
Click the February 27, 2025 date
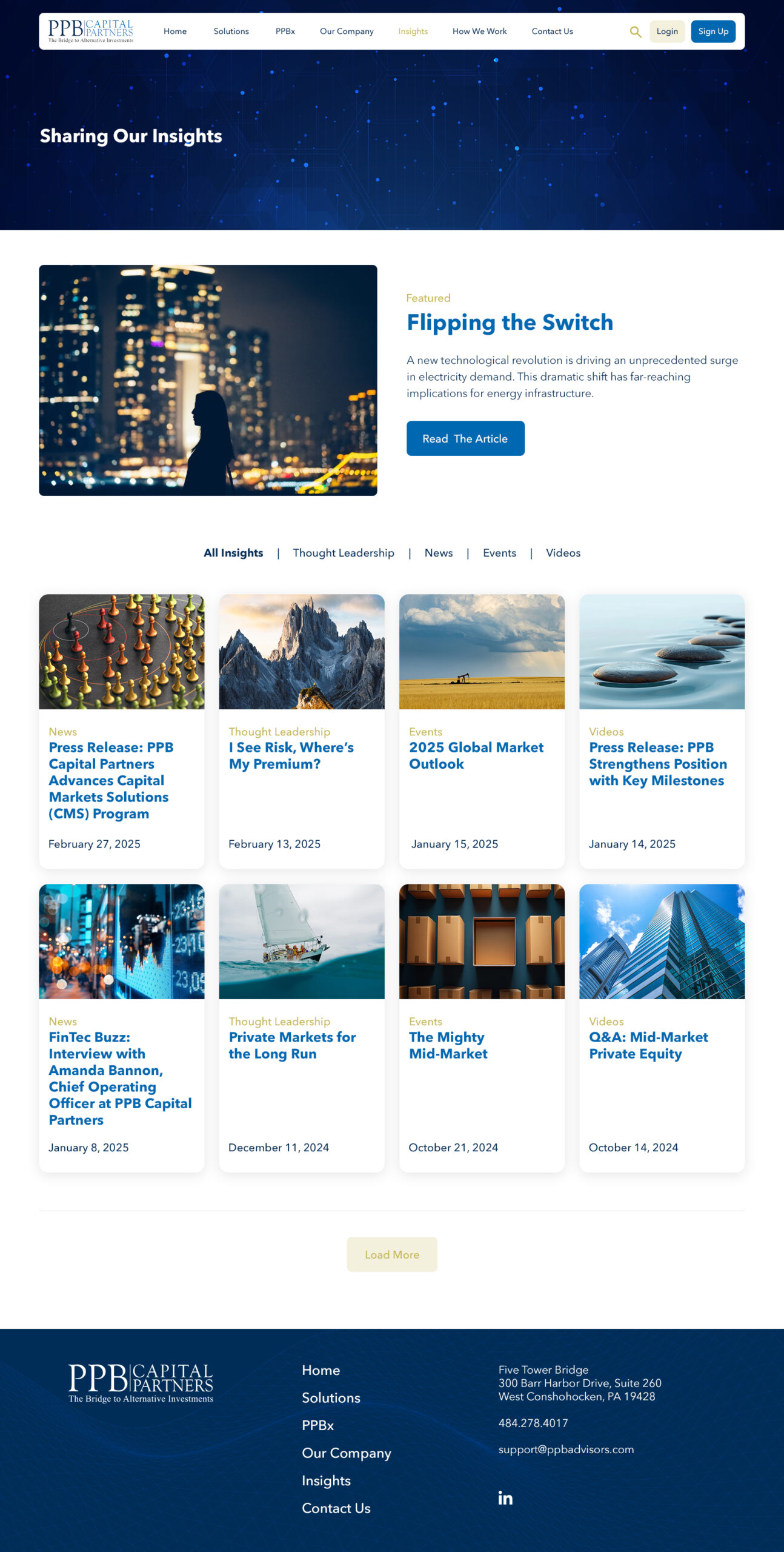click(95, 844)
